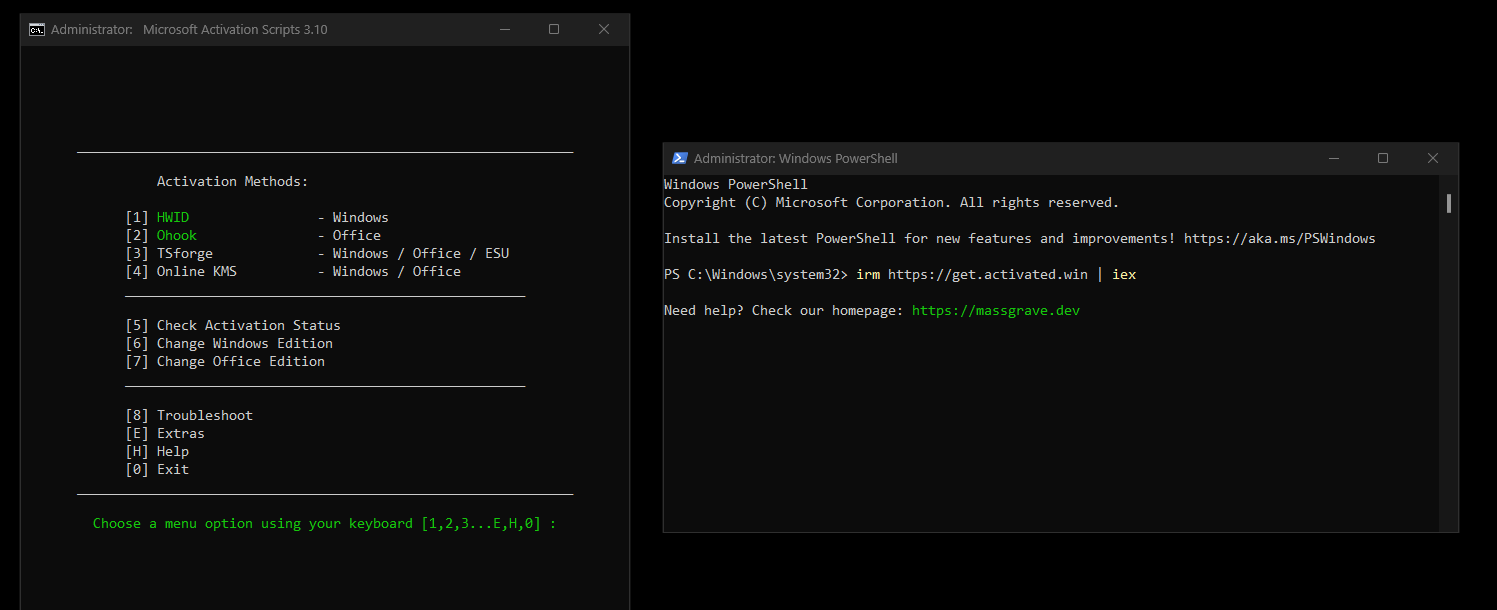
Task: Click the Administrator PowerShell title bar icon
Action: [680, 158]
